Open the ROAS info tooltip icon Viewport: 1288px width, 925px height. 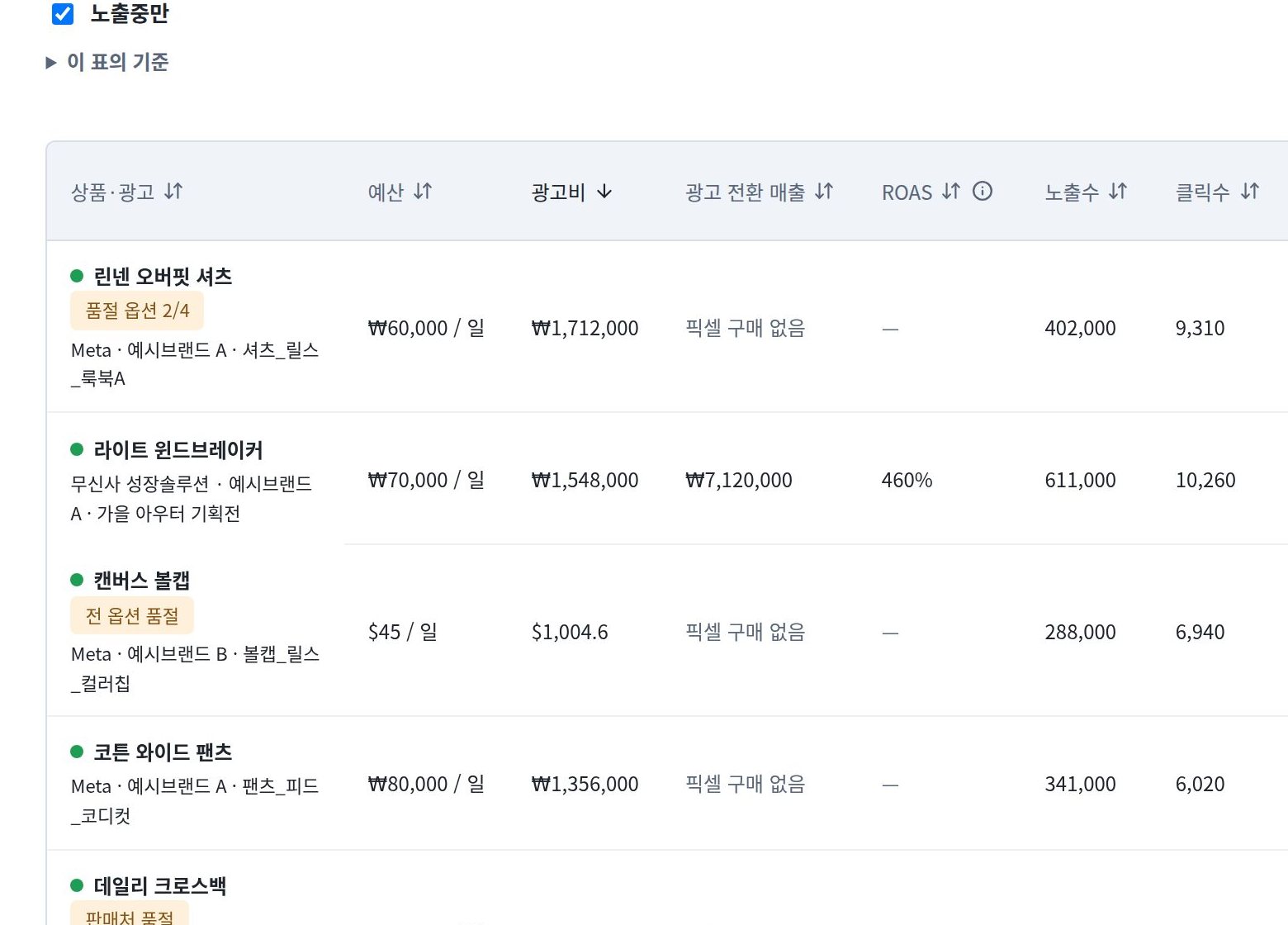pos(983,192)
